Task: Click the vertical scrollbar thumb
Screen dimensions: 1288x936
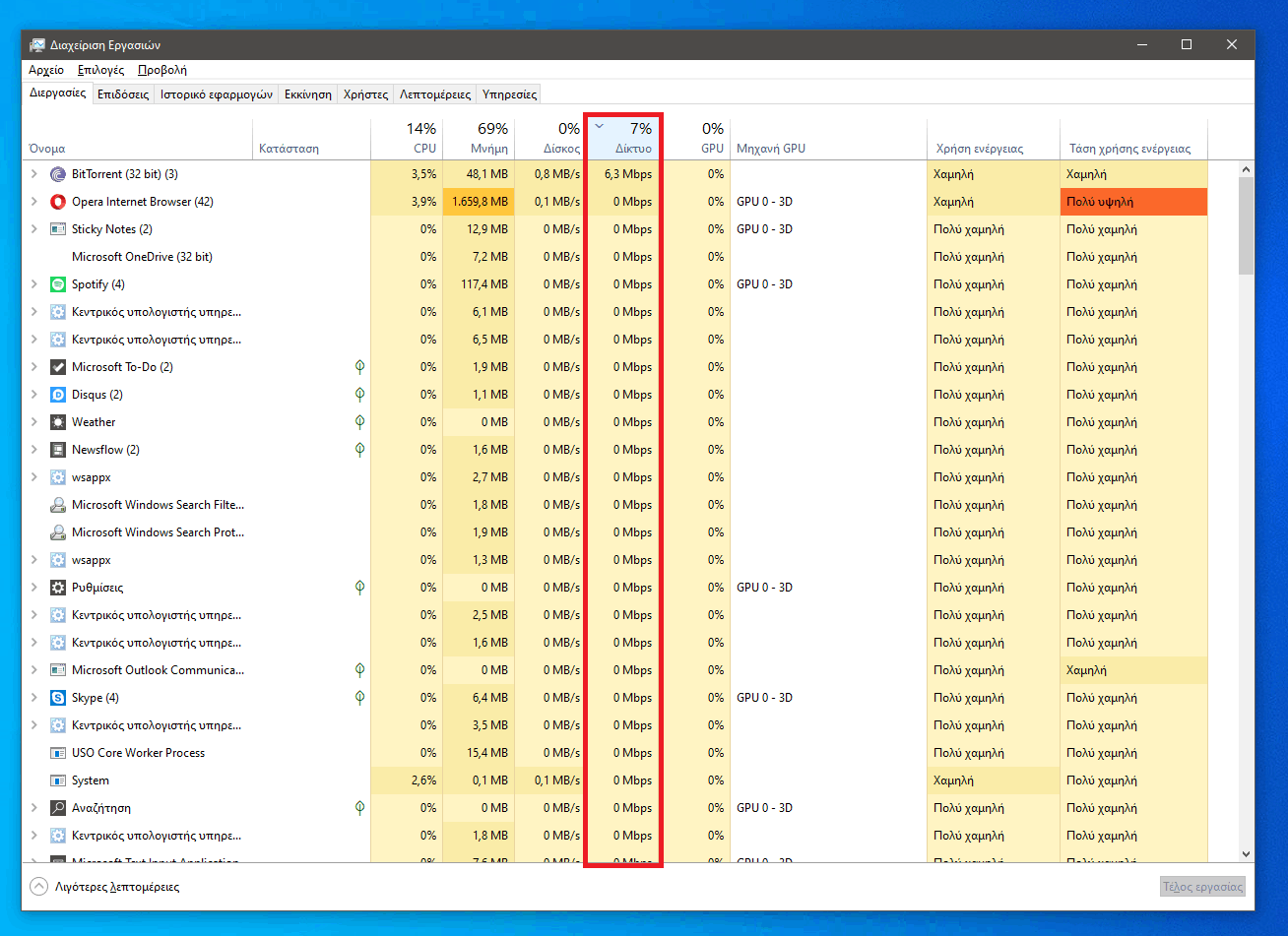Action: coord(1246,227)
